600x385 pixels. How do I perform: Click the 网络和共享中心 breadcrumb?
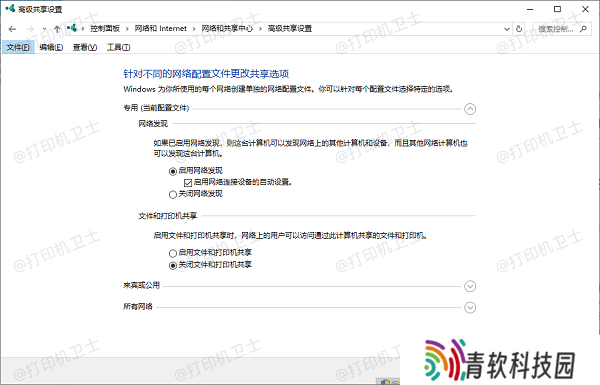[x=227, y=28]
